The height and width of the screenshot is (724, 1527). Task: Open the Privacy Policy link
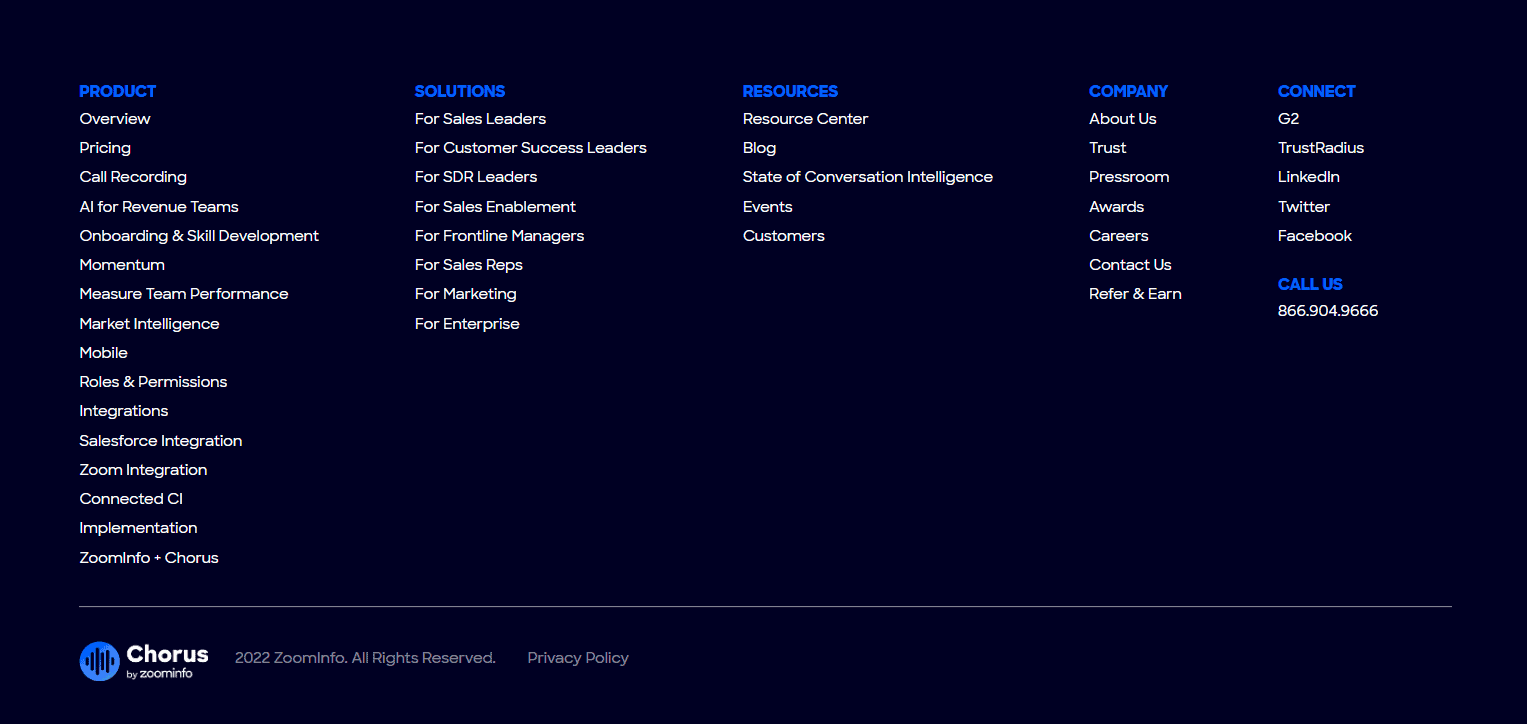click(x=578, y=658)
